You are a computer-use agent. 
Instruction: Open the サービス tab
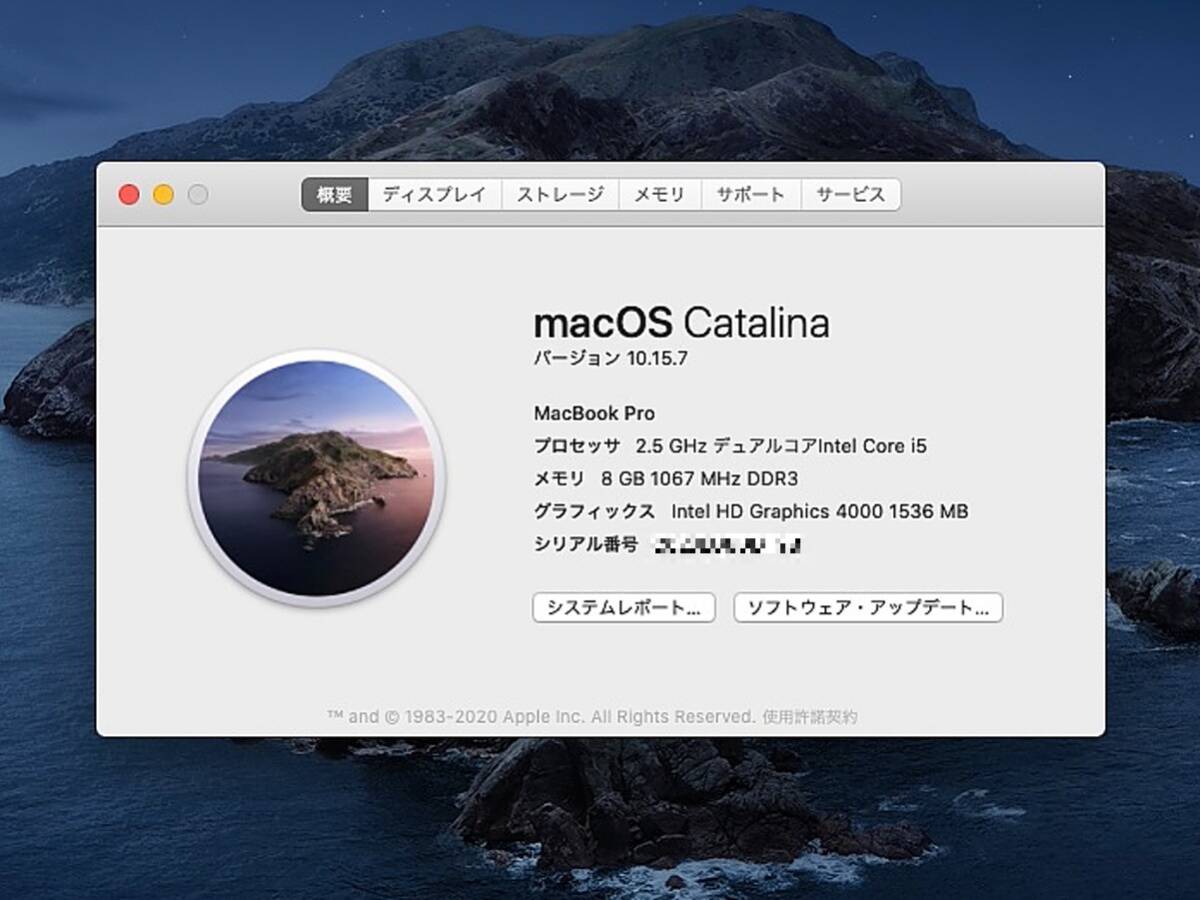pos(851,195)
